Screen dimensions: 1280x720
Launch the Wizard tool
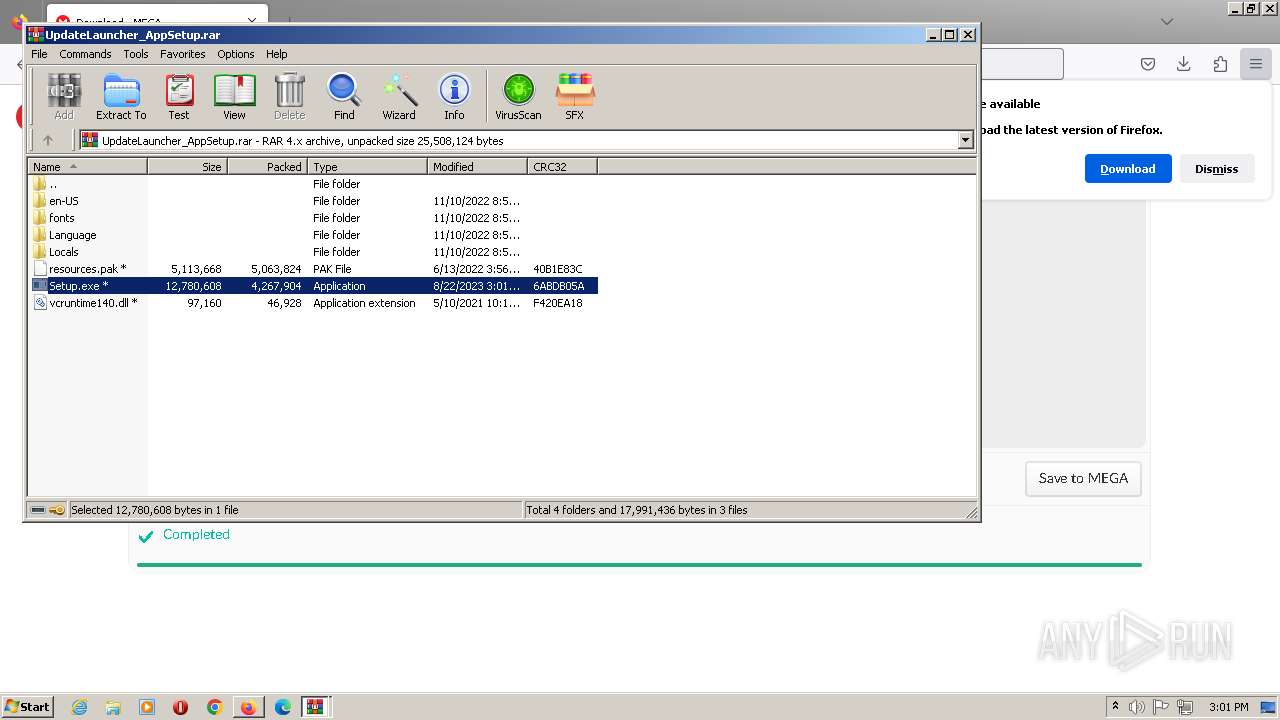click(x=399, y=97)
